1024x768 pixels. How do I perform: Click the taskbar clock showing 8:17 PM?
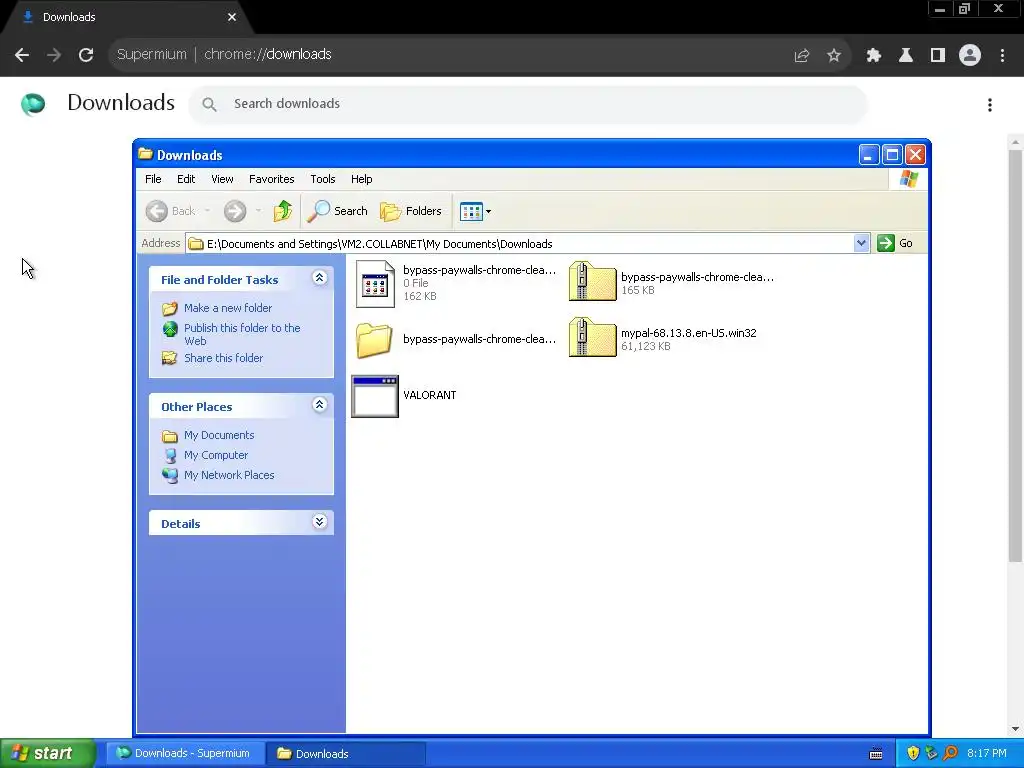pos(987,753)
